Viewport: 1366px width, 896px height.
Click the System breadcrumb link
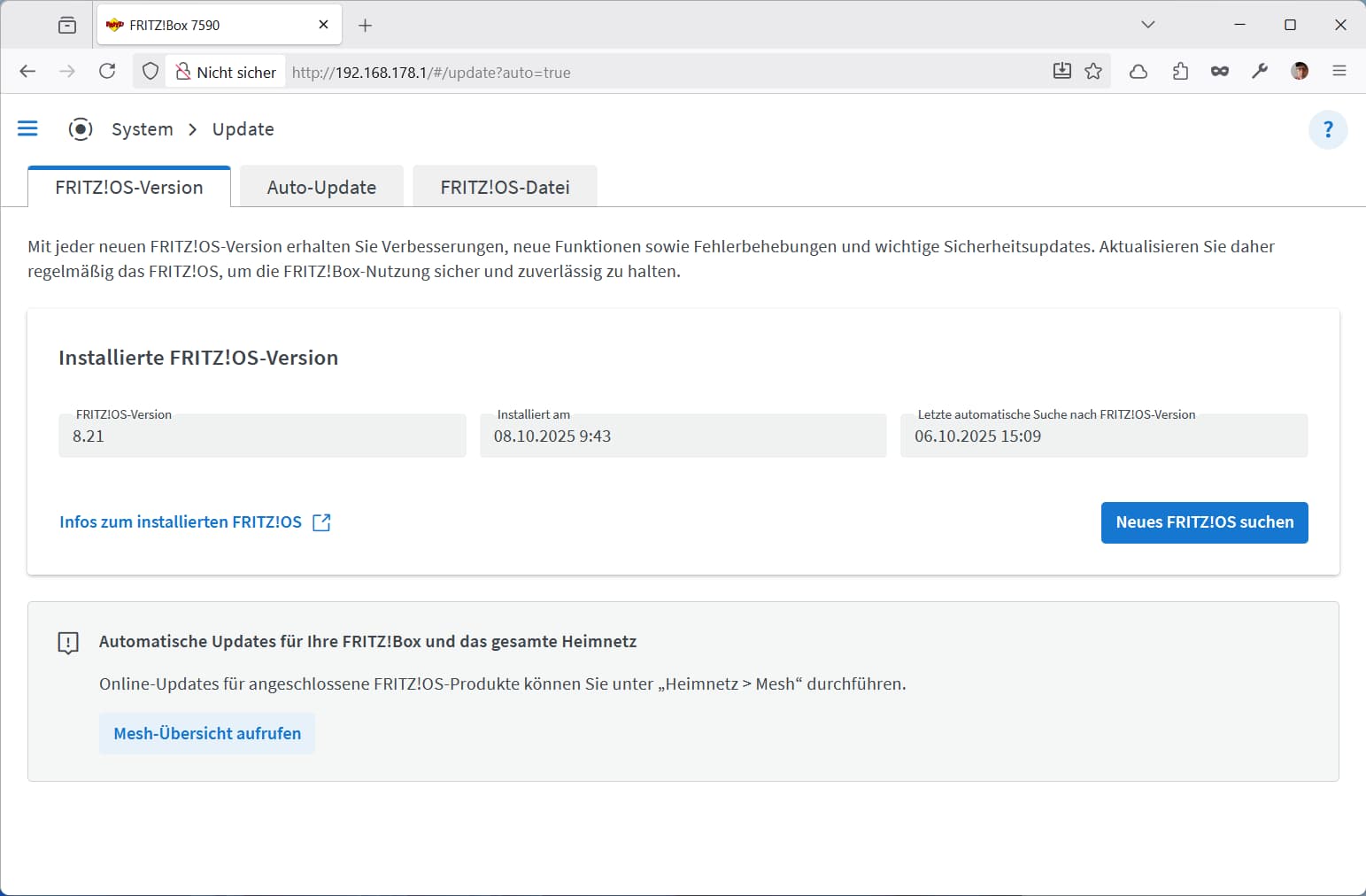pos(142,129)
